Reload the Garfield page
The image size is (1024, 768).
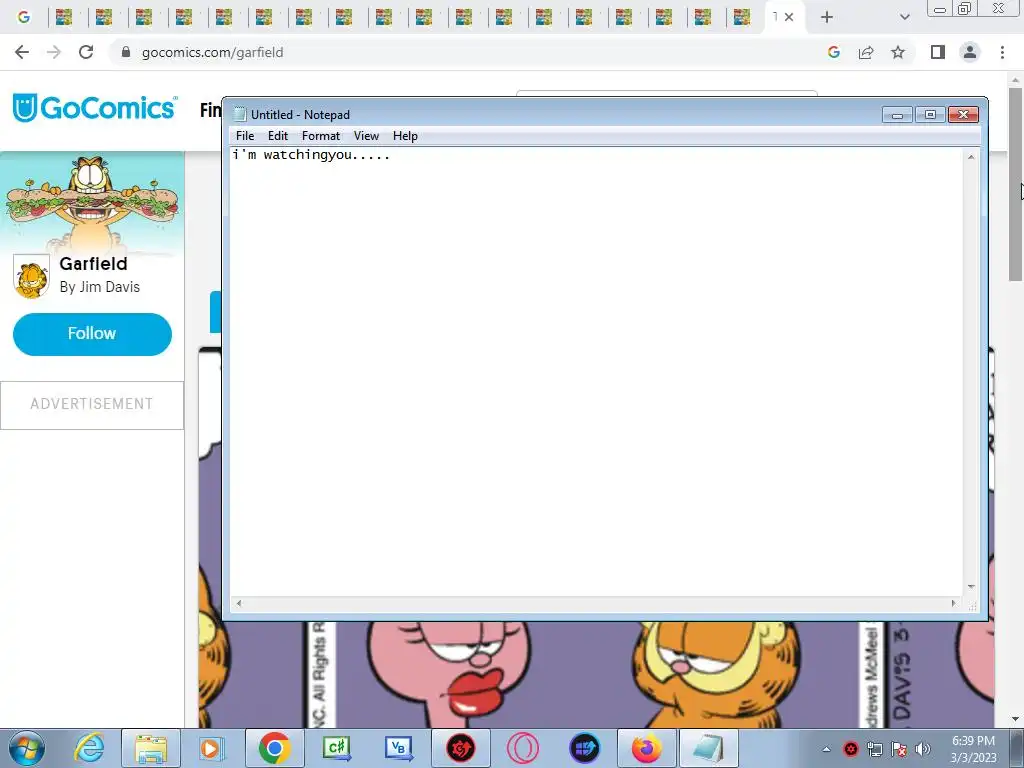point(86,52)
